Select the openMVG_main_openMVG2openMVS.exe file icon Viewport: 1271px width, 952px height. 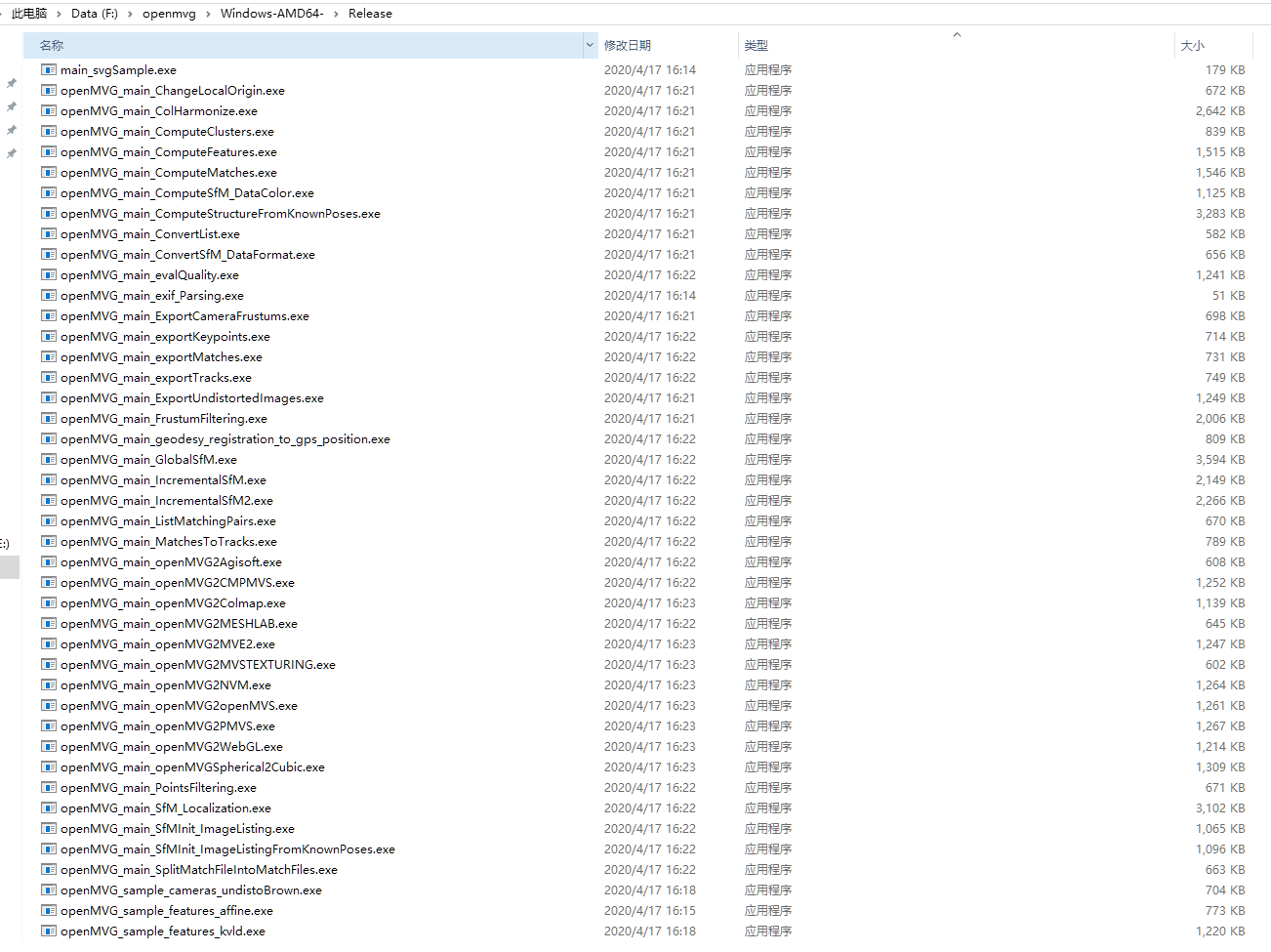[x=48, y=705]
